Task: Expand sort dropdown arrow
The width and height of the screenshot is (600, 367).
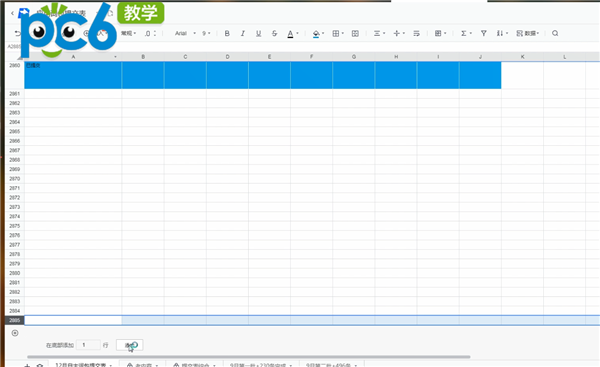Action: click(507, 33)
